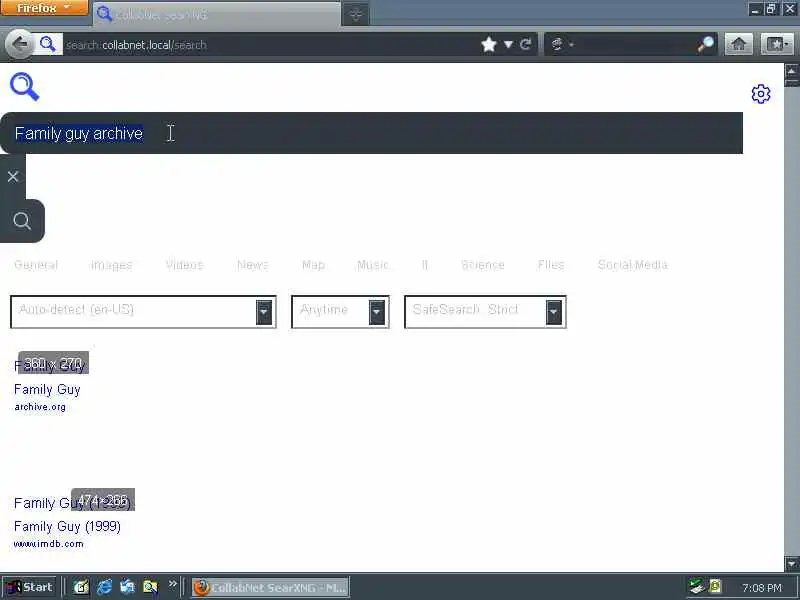Click the scrollbar up arrow
Screen dimensions: 800x600
point(792,71)
